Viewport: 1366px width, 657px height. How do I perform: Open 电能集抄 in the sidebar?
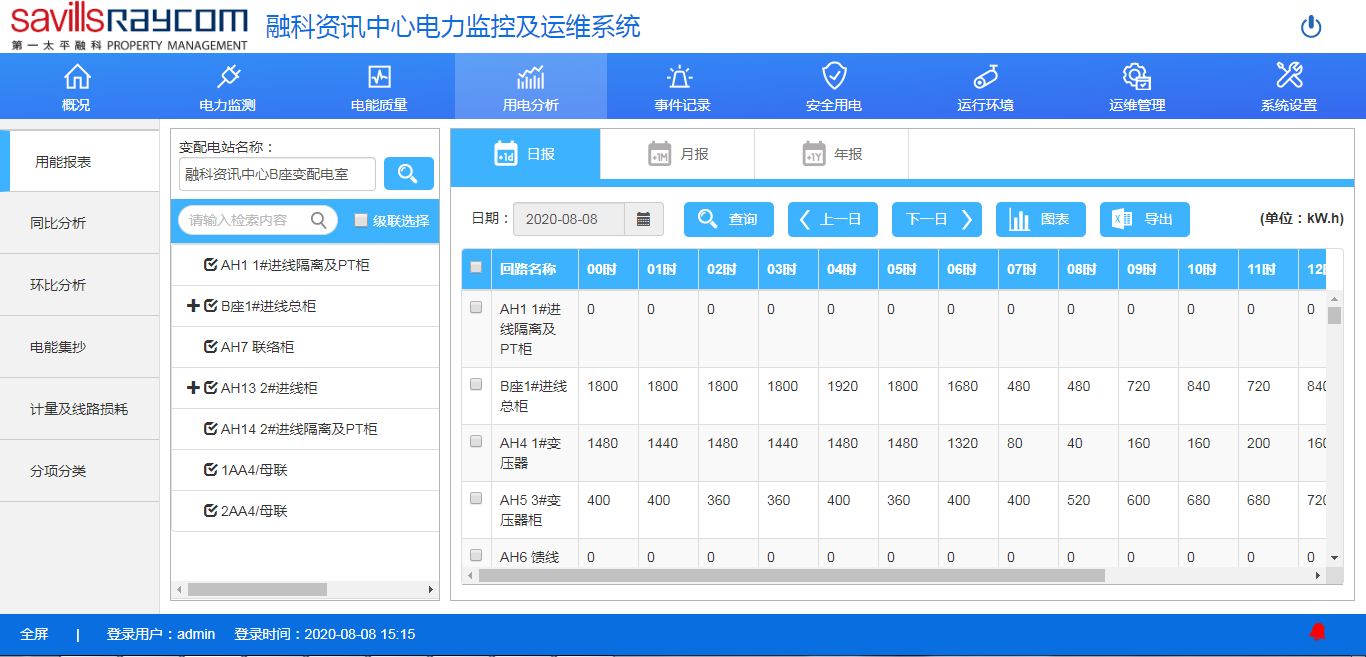pyautogui.click(x=80, y=347)
